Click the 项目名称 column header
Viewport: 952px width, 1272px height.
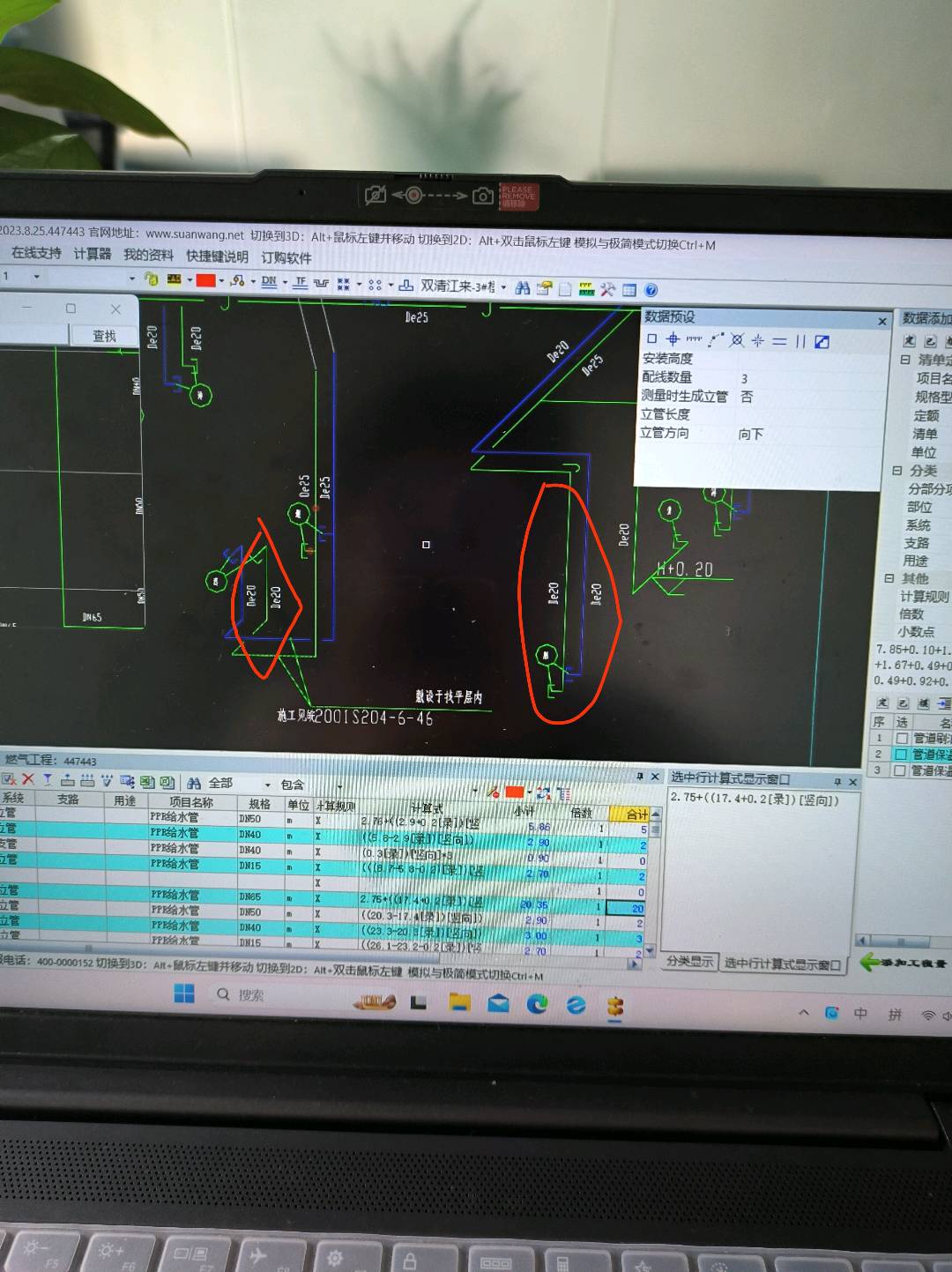(x=191, y=801)
